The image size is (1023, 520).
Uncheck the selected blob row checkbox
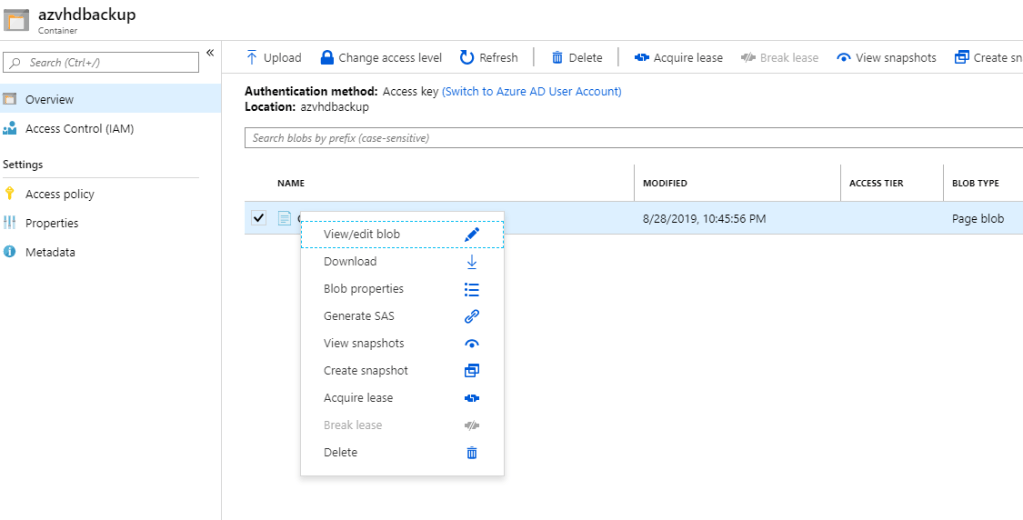click(x=259, y=218)
